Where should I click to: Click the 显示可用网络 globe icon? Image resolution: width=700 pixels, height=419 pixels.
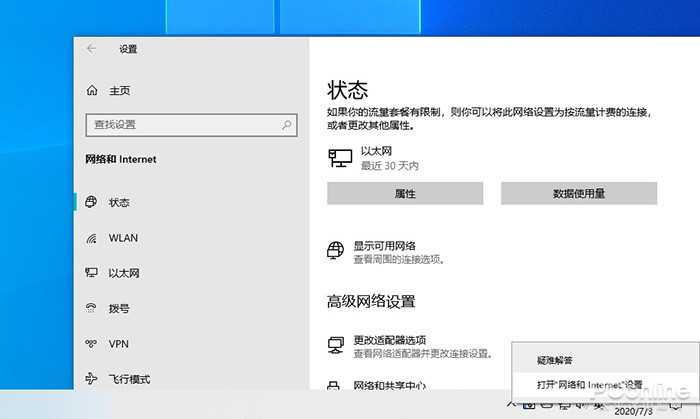coord(335,251)
